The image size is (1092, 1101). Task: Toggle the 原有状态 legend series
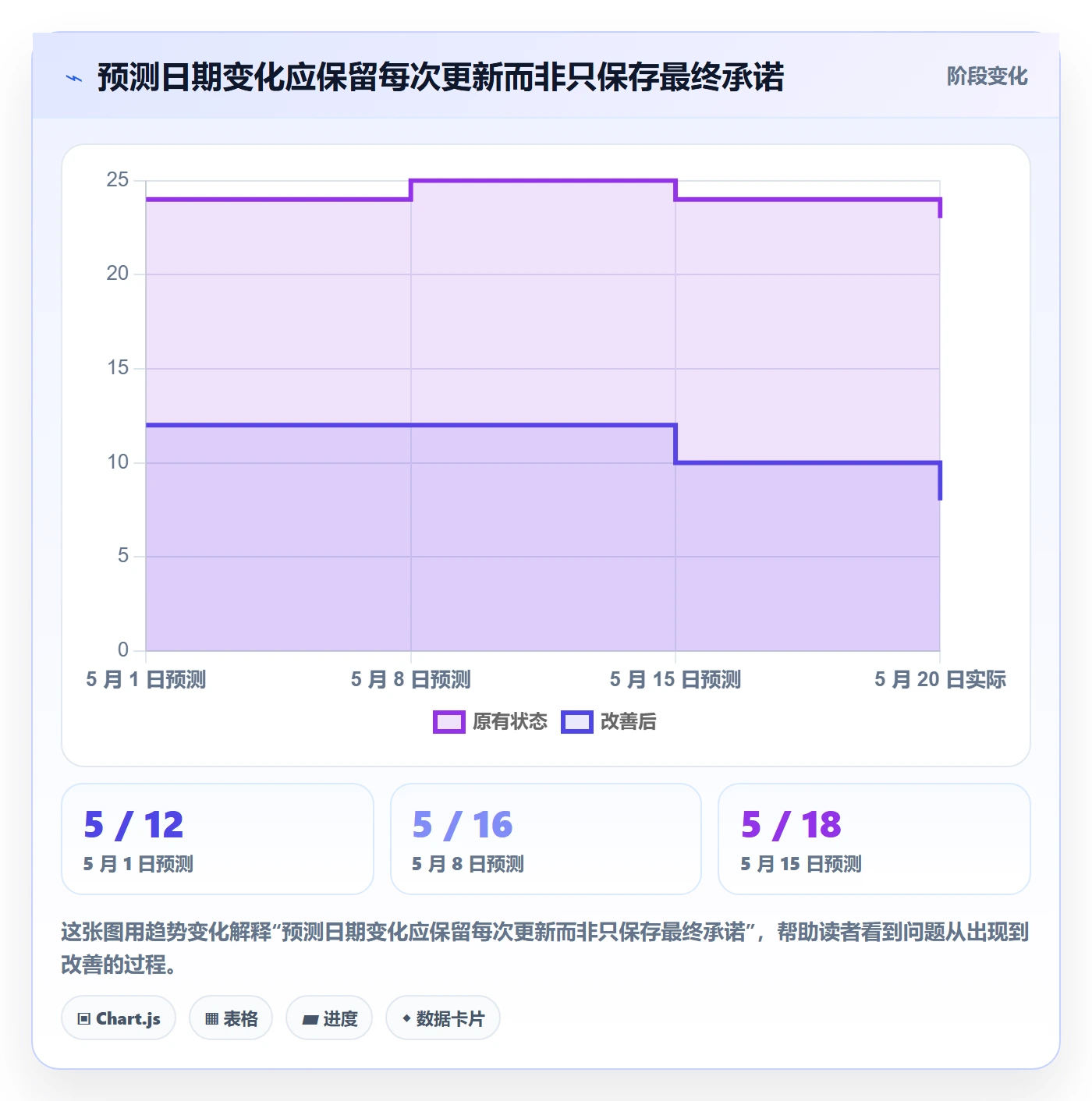[x=491, y=722]
